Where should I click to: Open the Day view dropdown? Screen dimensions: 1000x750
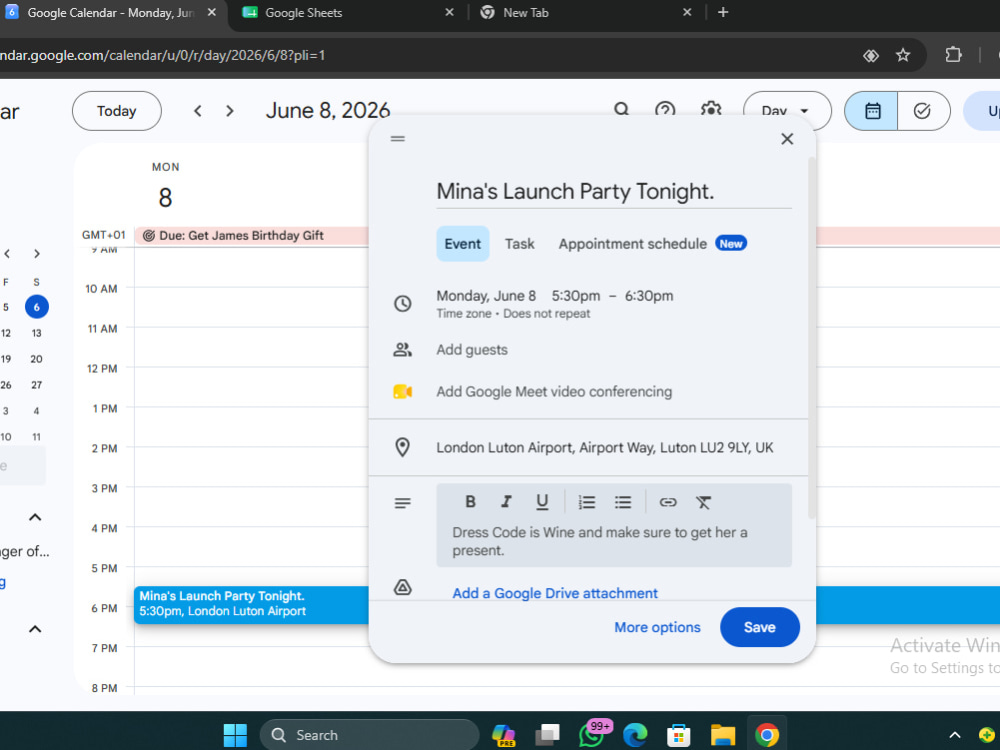coord(787,111)
